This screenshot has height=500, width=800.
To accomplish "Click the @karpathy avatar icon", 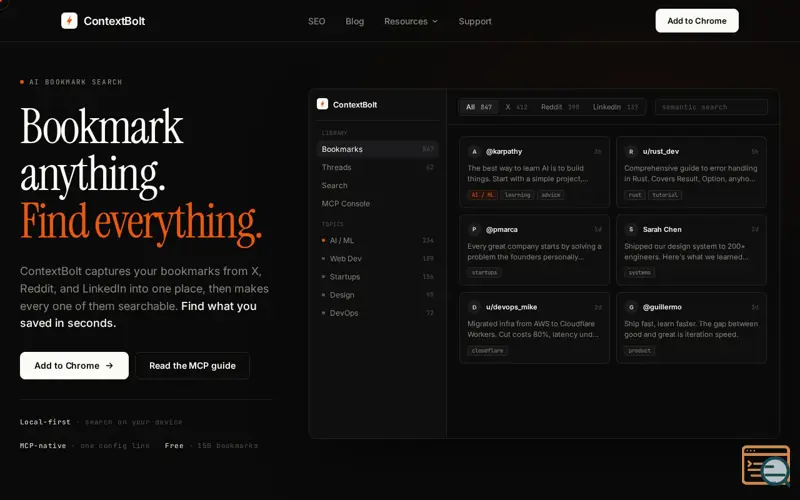I will click(474, 152).
